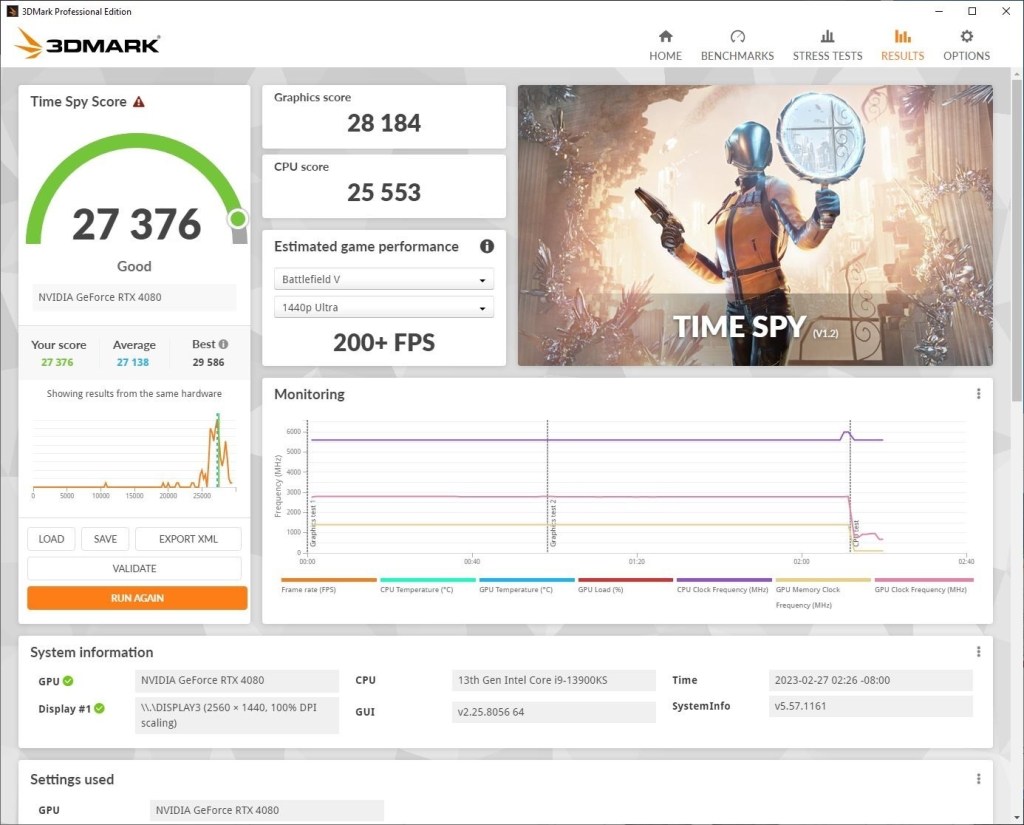The image size is (1024, 825).
Task: Switch to the BENCHMARKS tab
Action: 737,46
